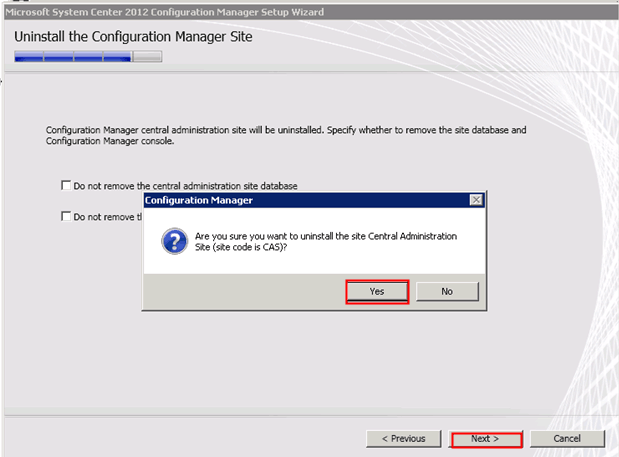Viewport: 619px width, 457px height.
Task: Click the uninstall confirmation question text
Action: point(326,242)
